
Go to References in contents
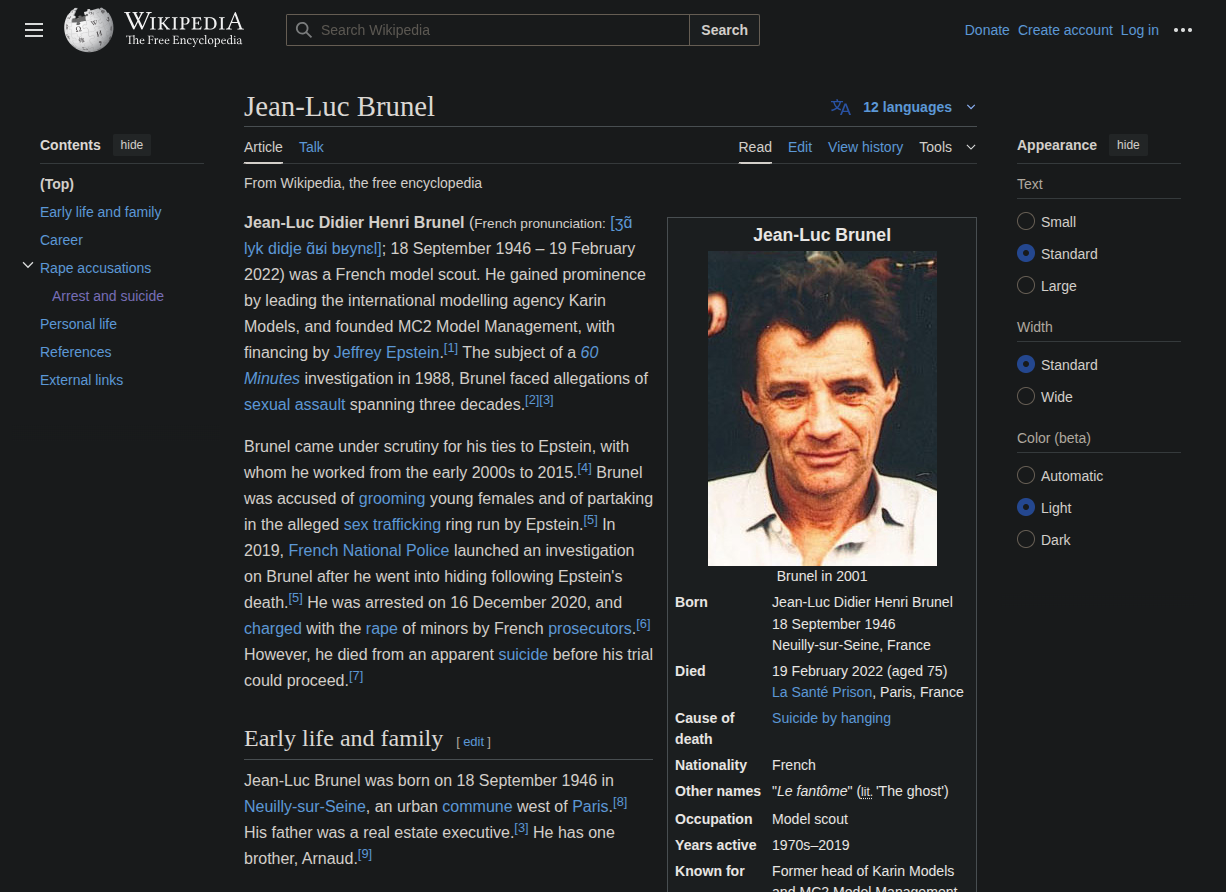click(x=75, y=352)
